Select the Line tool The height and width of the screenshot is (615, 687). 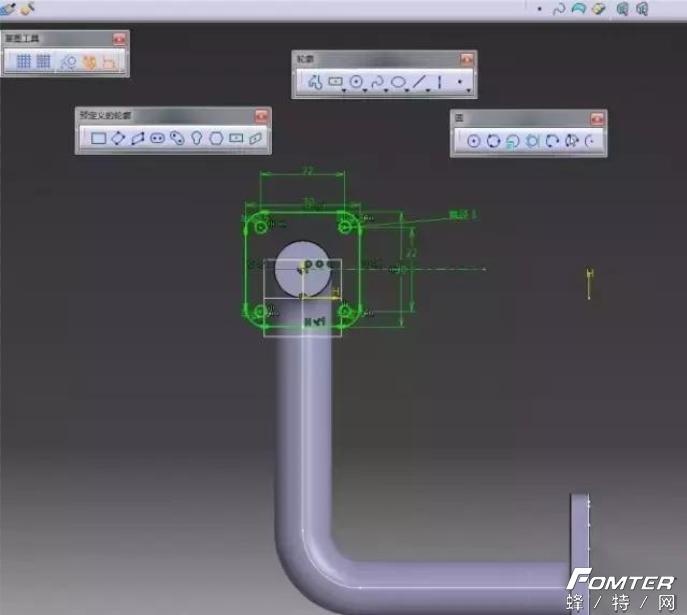point(420,81)
